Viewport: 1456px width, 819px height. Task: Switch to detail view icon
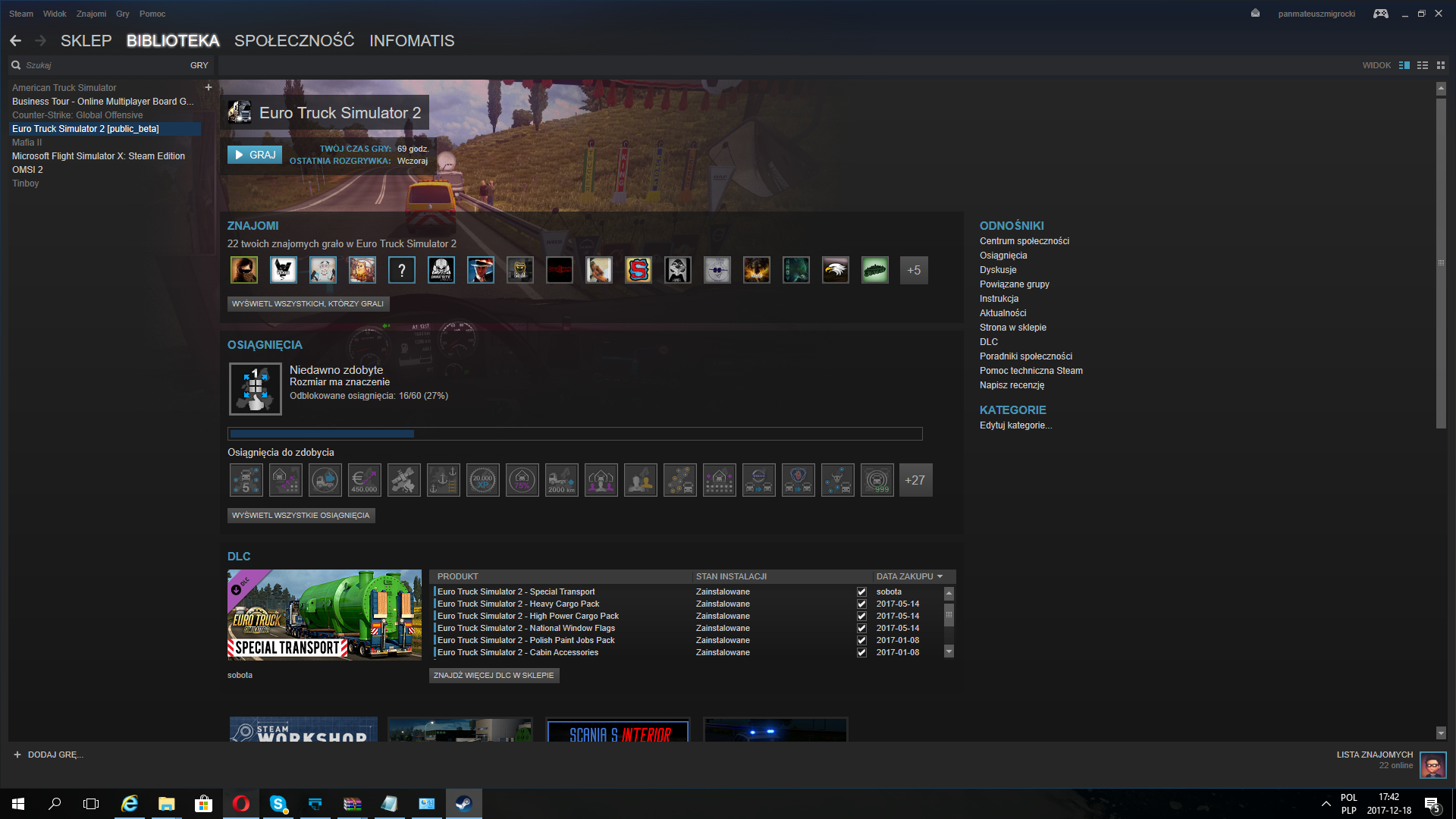click(x=1404, y=65)
